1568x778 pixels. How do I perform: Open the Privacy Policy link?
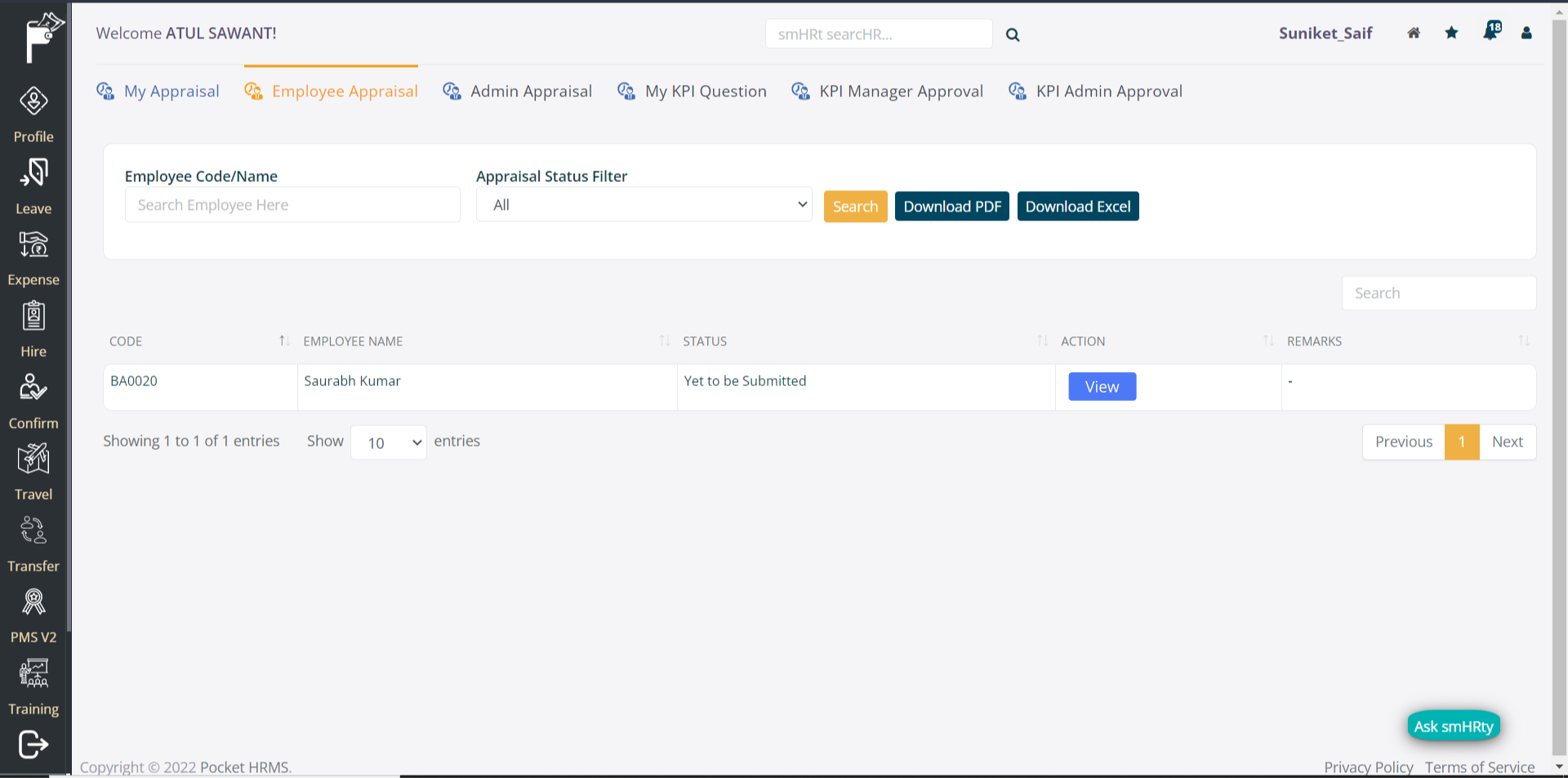[1368, 767]
